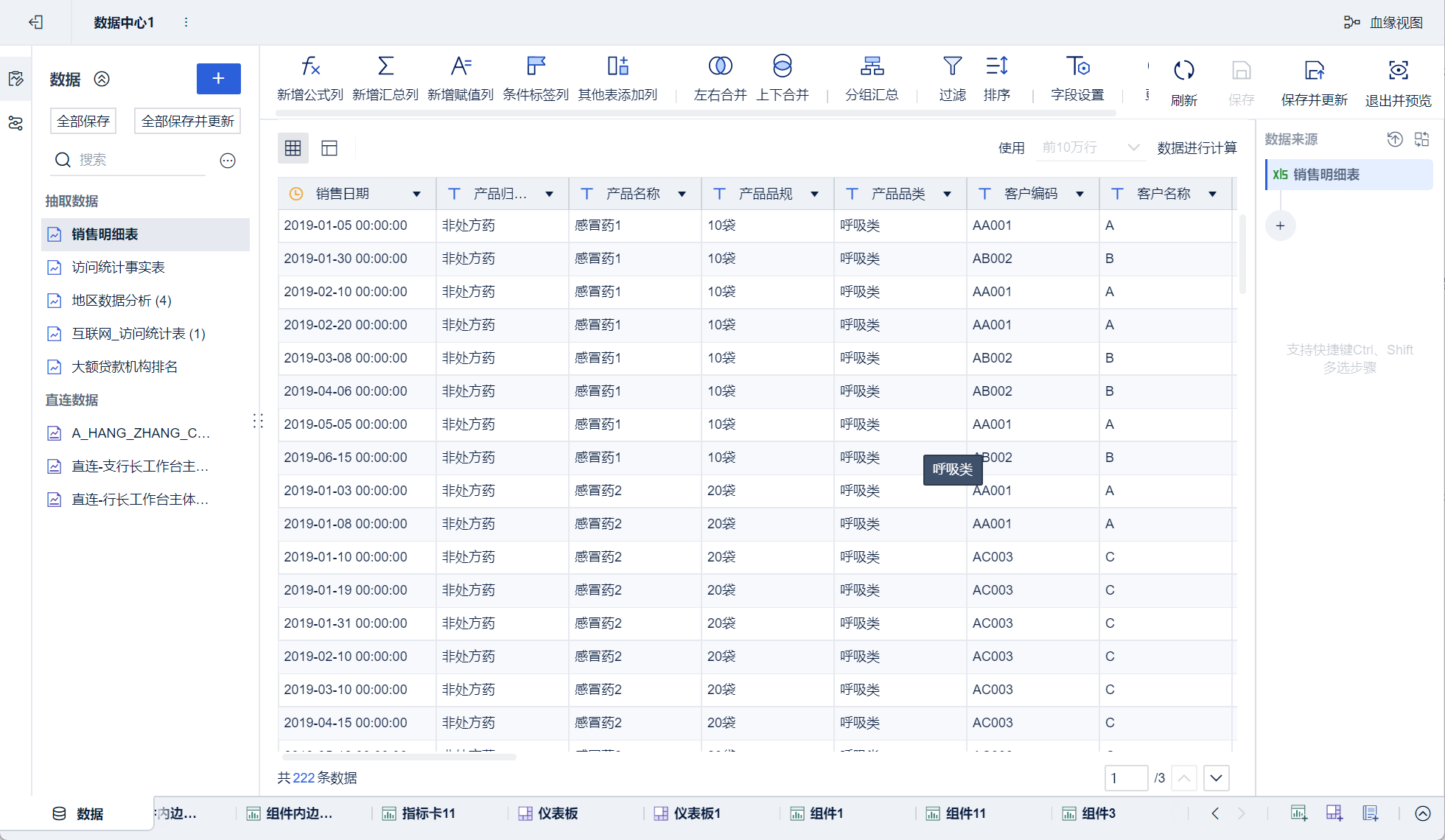The image size is (1445, 840).
Task: Click 全部保存并更新 button
Action: click(187, 121)
